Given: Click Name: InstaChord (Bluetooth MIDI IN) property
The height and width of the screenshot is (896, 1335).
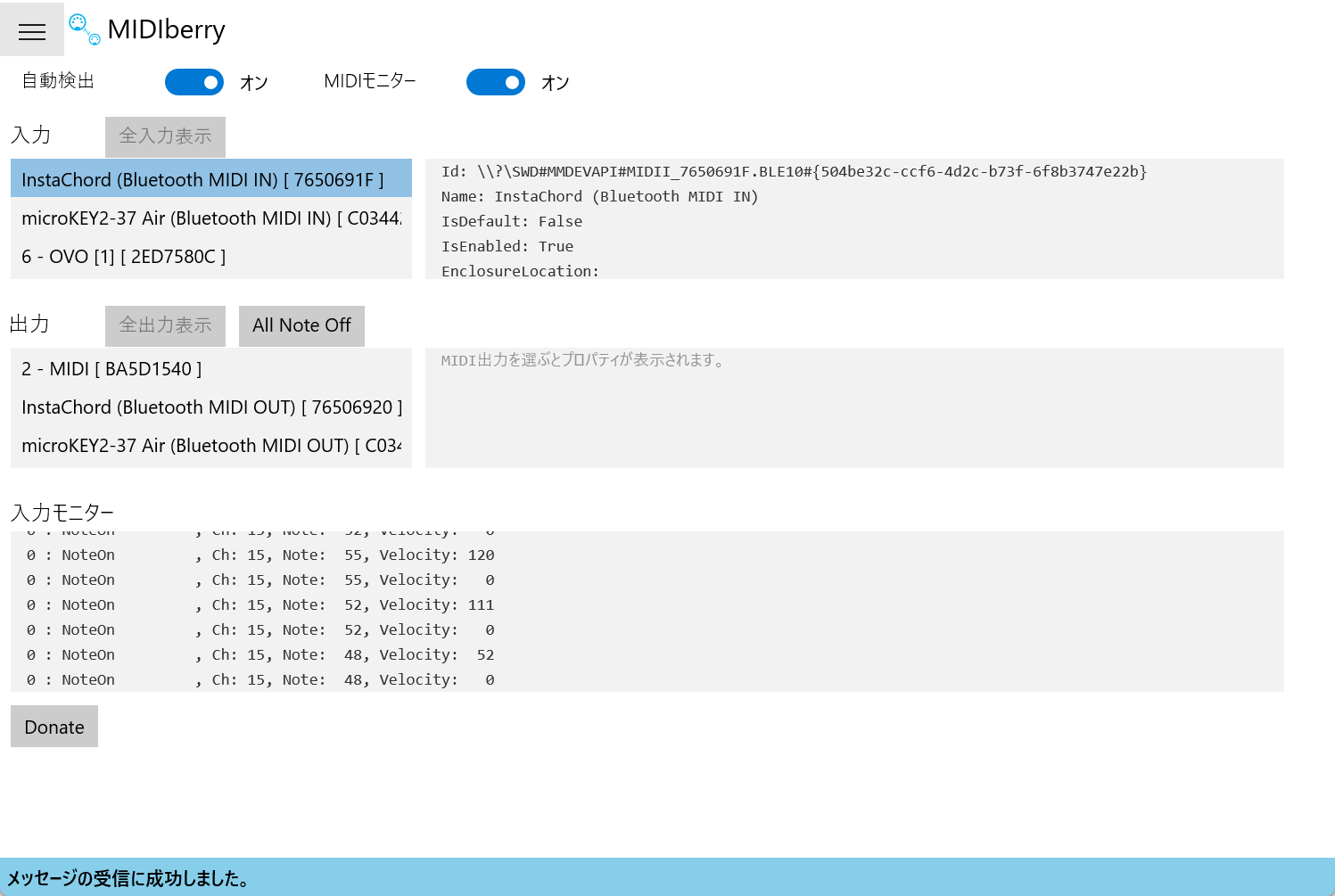Looking at the screenshot, I should coord(599,196).
